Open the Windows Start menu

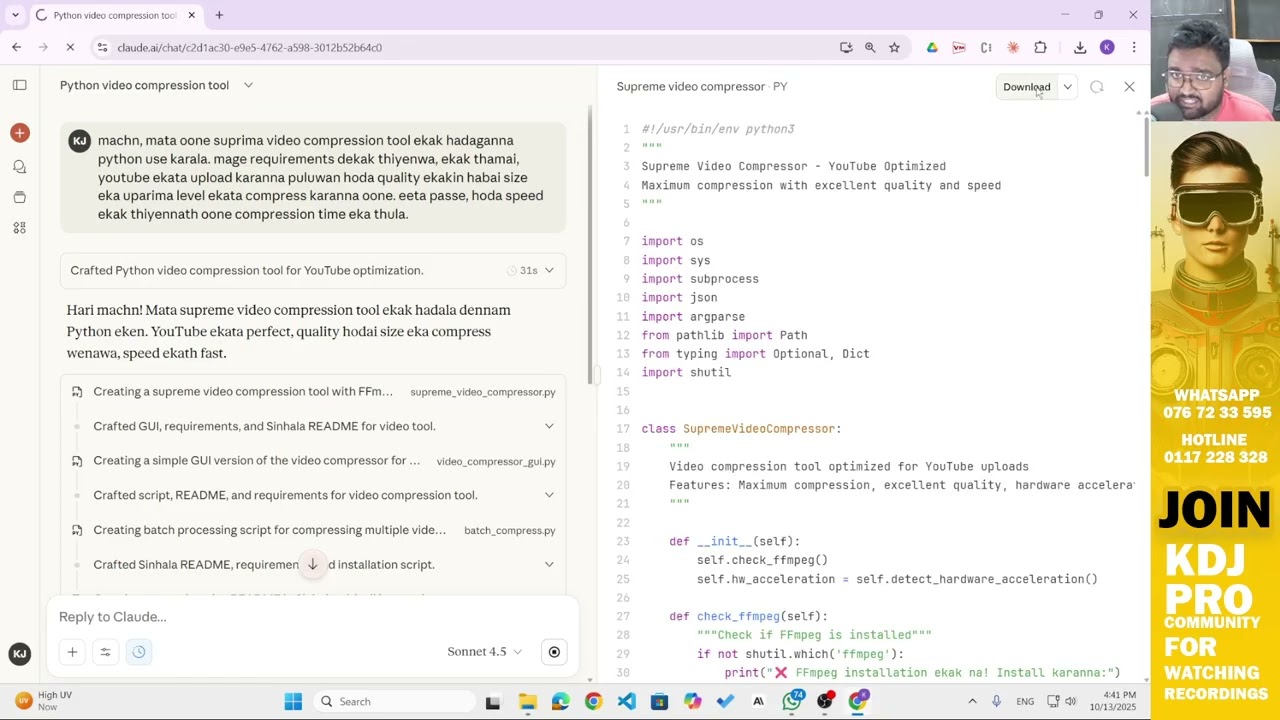[293, 701]
